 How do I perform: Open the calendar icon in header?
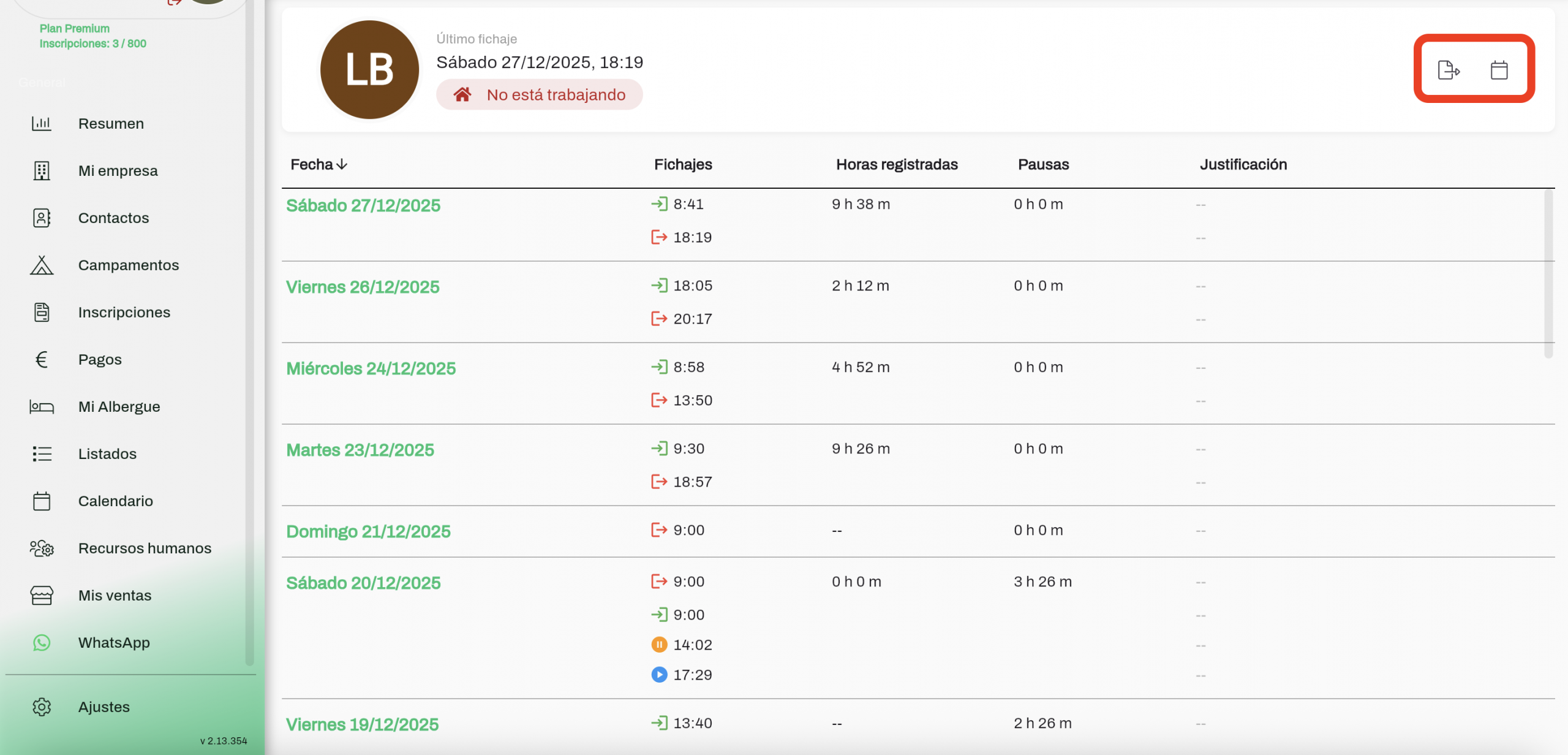point(1499,70)
